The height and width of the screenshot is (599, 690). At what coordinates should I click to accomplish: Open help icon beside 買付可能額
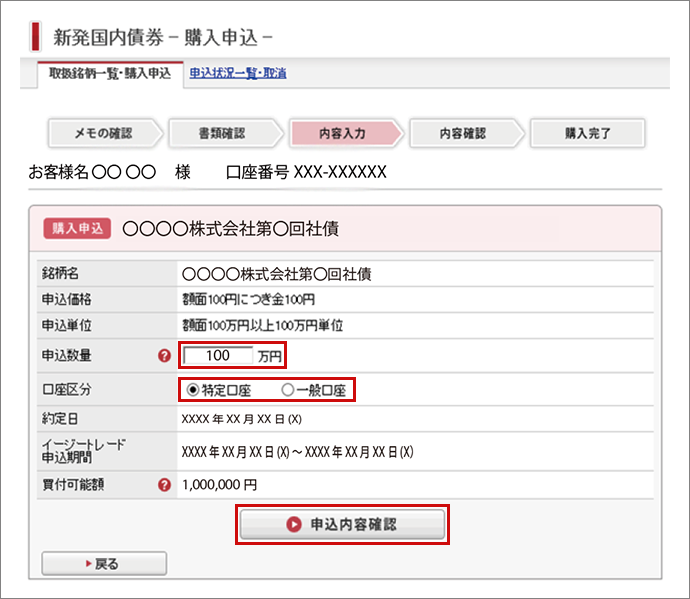(164, 485)
